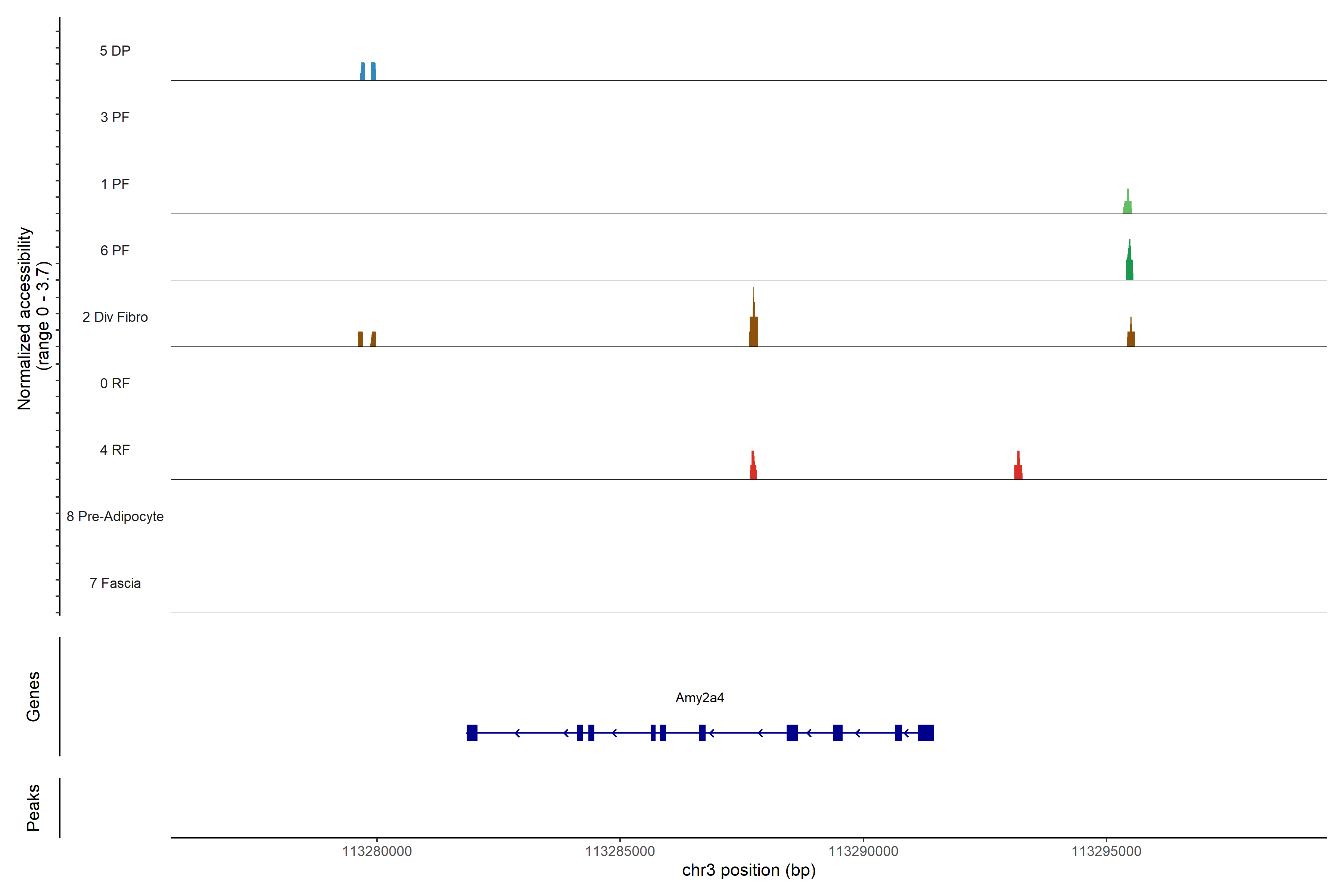
Task: Click the 113295000 axis tick label
Action: pos(1106,852)
